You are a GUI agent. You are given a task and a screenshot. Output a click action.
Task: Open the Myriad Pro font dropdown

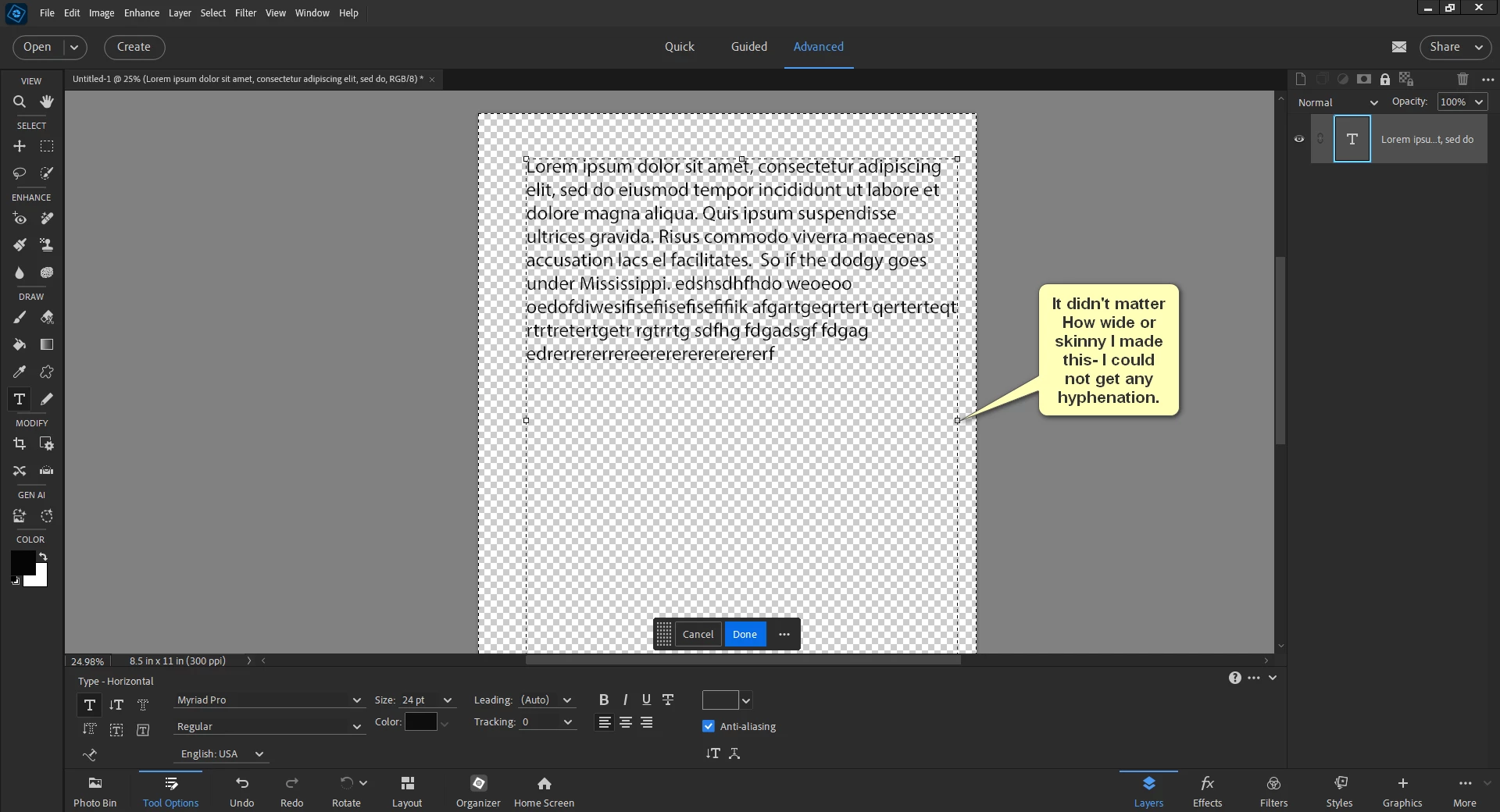(x=269, y=700)
